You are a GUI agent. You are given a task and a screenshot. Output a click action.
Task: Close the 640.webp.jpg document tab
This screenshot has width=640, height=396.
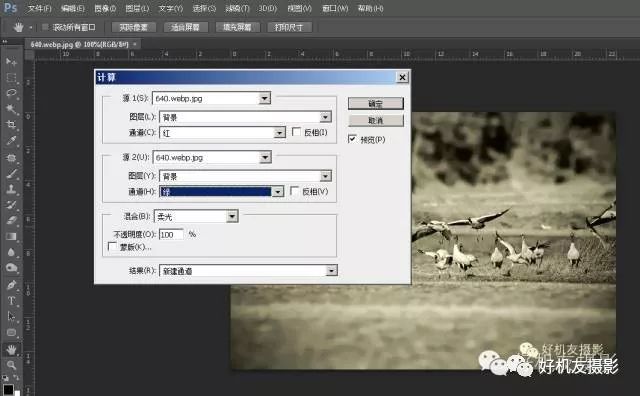135,44
